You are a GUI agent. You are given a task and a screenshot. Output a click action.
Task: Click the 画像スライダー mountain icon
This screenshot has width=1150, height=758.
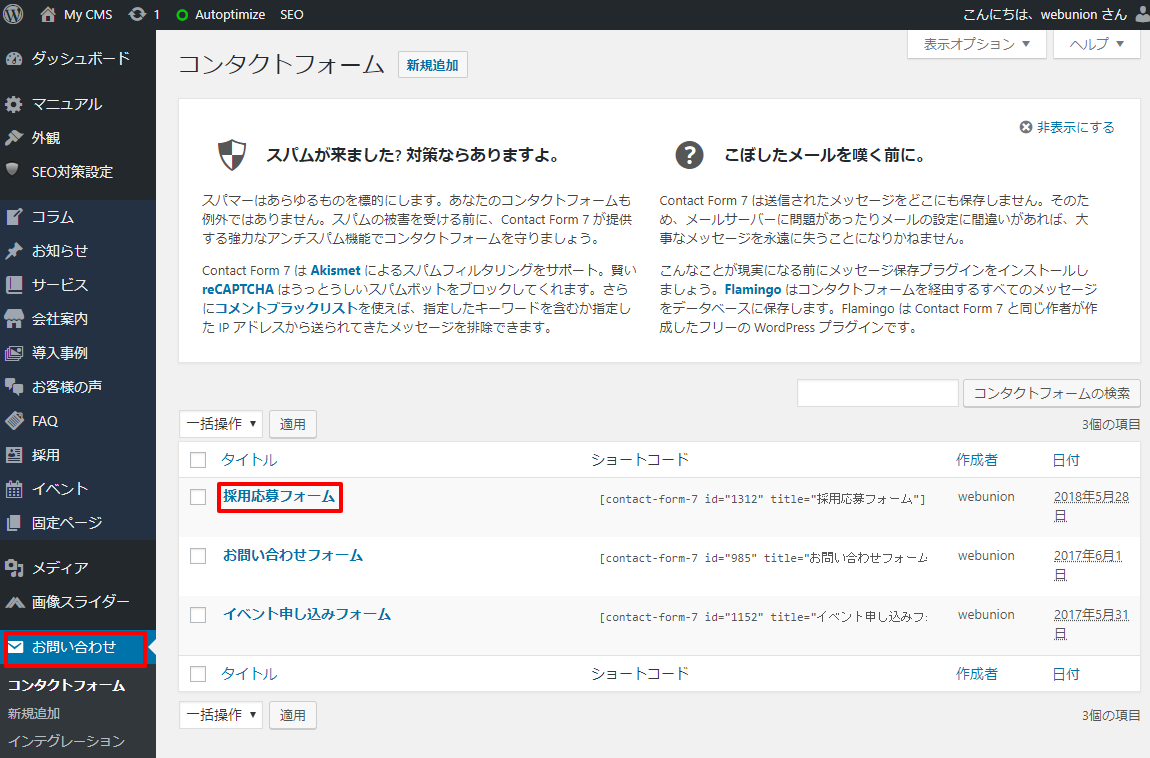tap(14, 602)
